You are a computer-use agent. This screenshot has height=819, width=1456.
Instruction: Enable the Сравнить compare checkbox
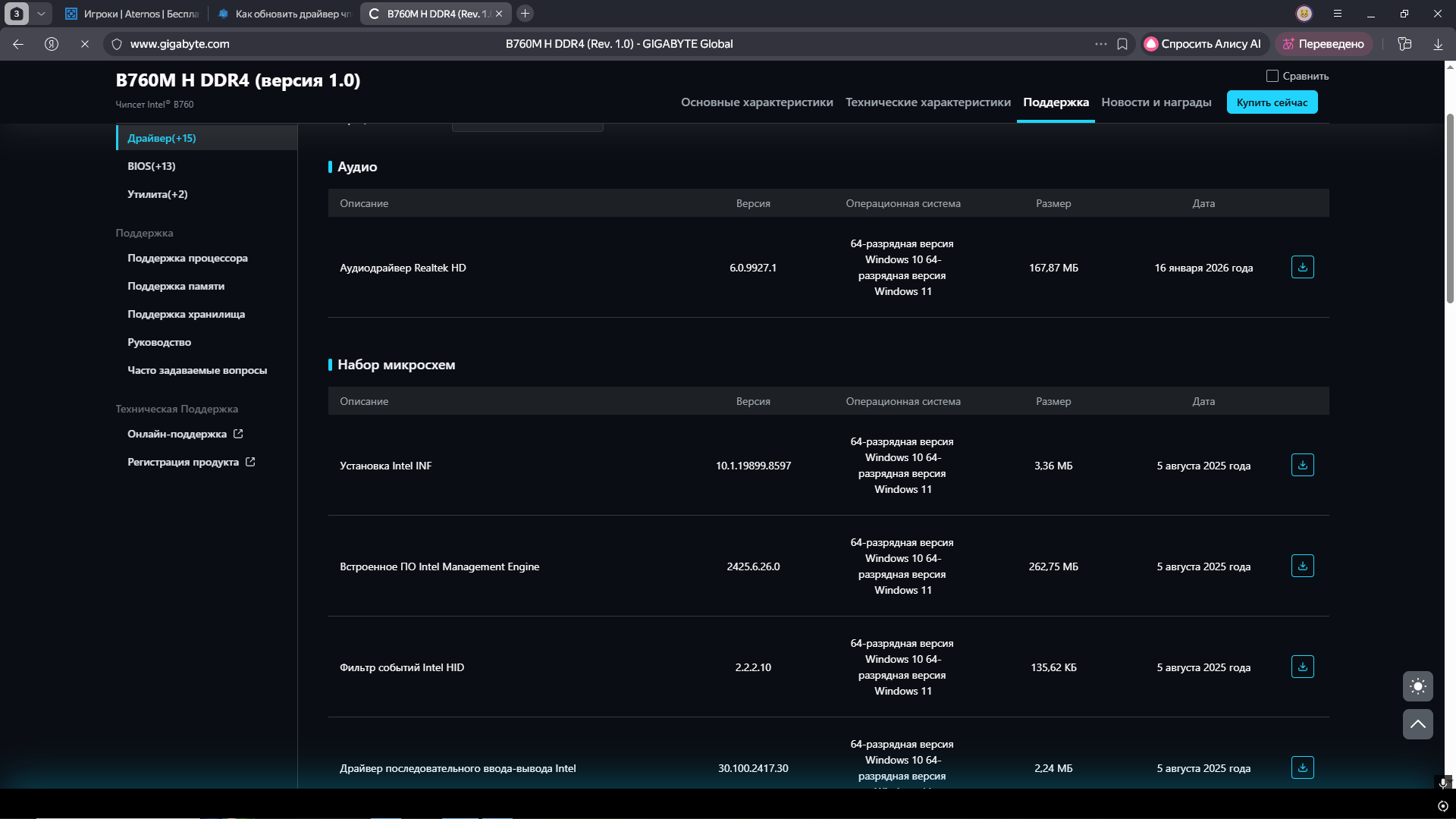coord(1272,76)
